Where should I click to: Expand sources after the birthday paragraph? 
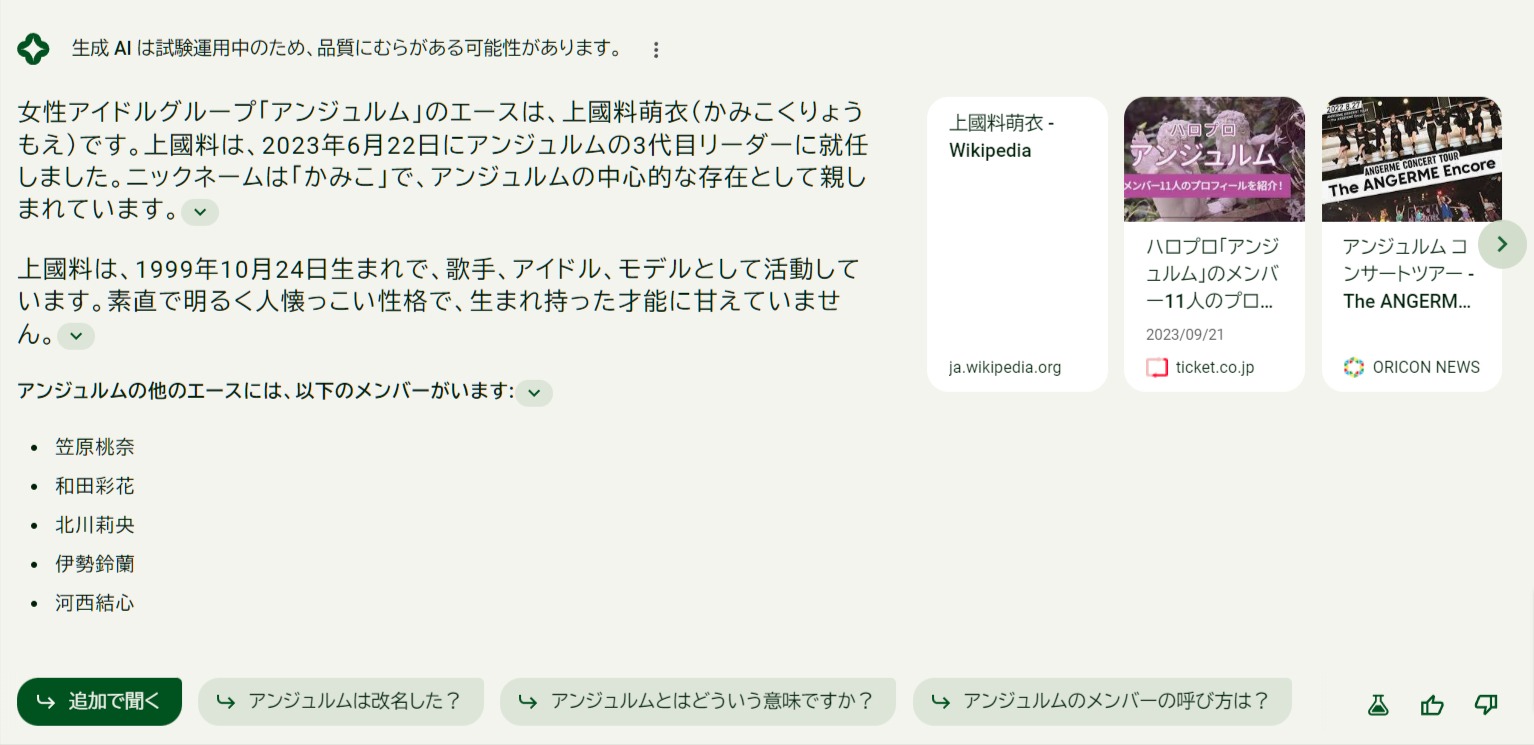pyautogui.click(x=76, y=336)
